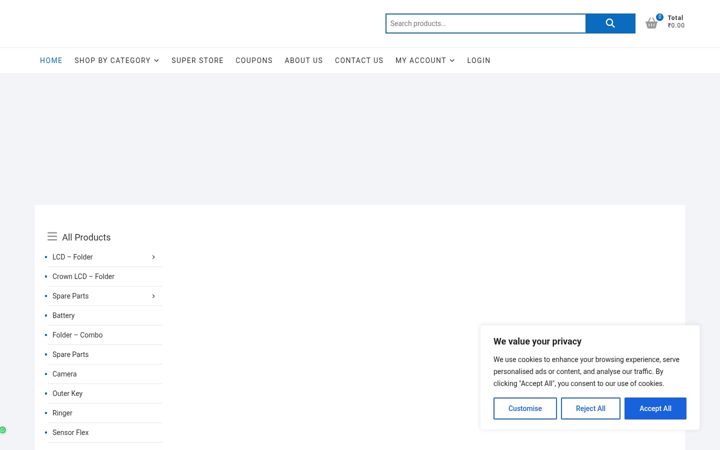
Task: Open the Coupons menu item
Action: click(x=254, y=60)
